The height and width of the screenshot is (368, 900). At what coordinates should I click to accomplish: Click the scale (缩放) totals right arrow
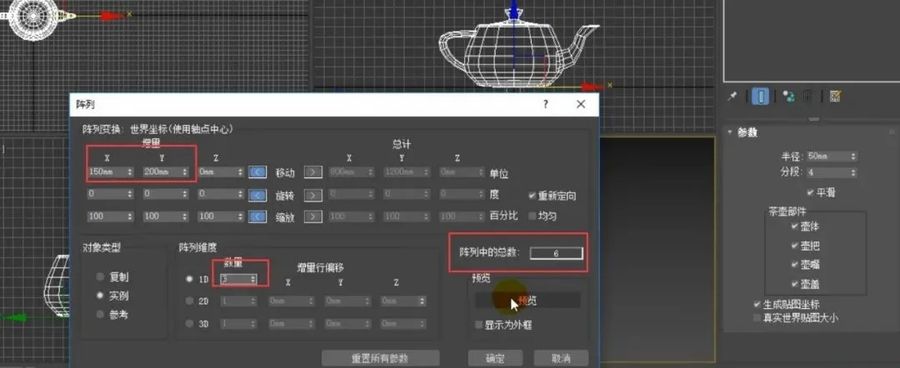click(x=313, y=216)
